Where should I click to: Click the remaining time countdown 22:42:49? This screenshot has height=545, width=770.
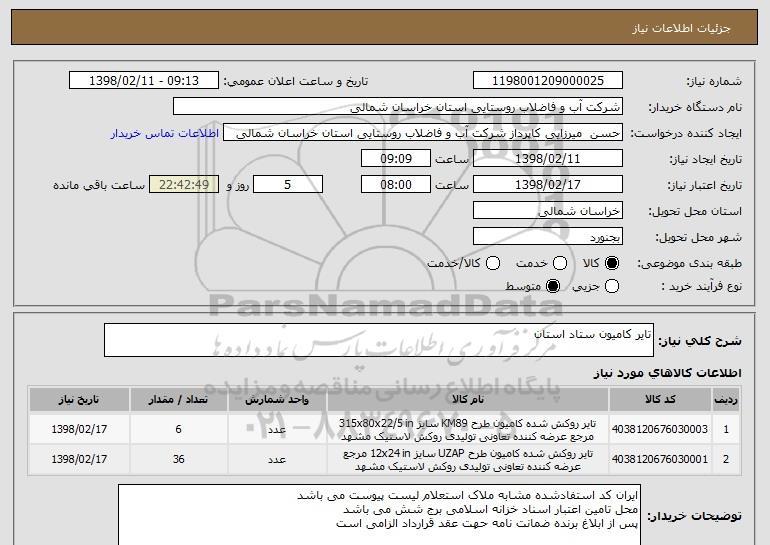pos(184,185)
